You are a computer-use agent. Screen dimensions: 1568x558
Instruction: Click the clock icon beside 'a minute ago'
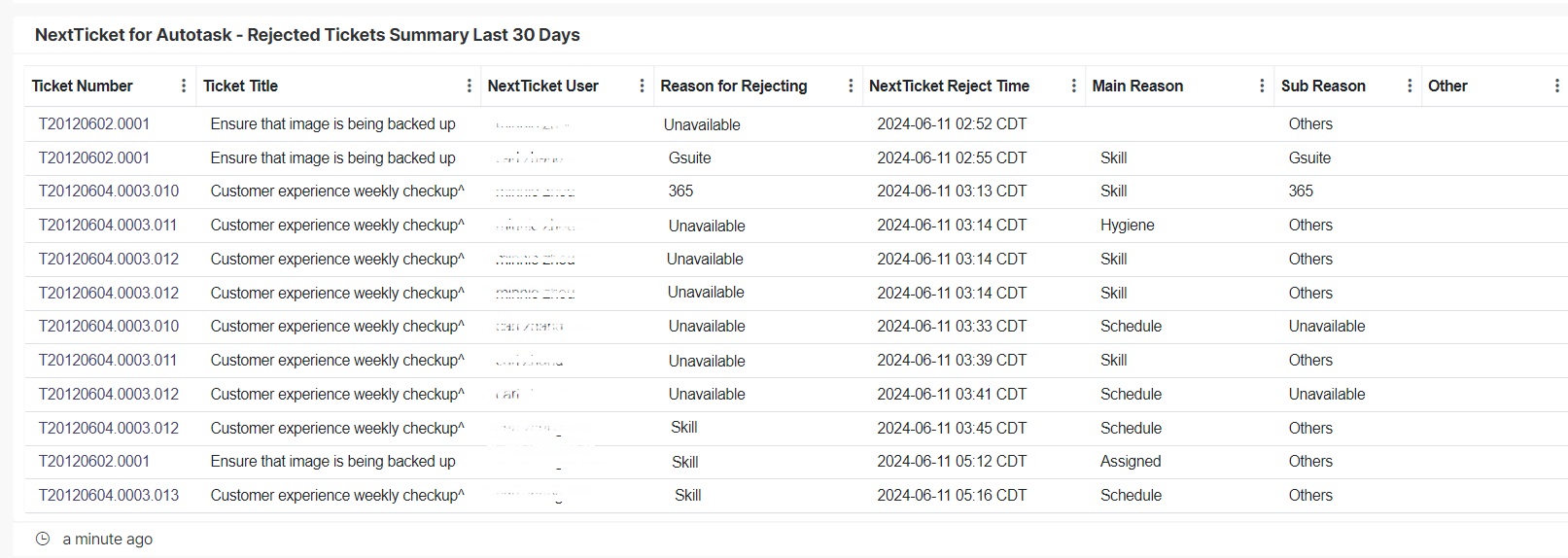(x=43, y=539)
